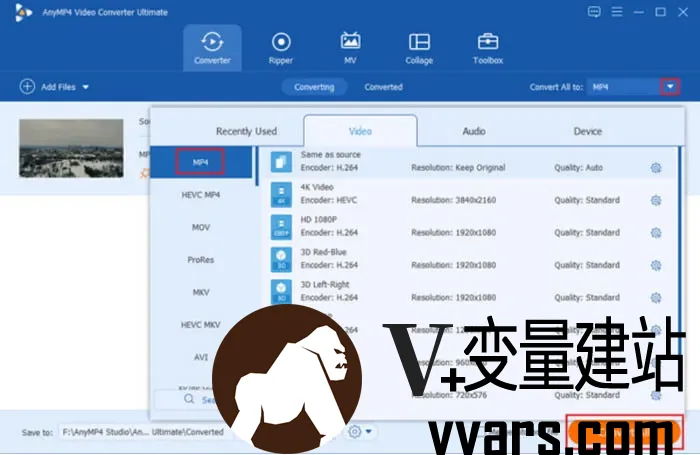Select the Video format tab
The width and height of the screenshot is (700, 455).
pos(360,131)
